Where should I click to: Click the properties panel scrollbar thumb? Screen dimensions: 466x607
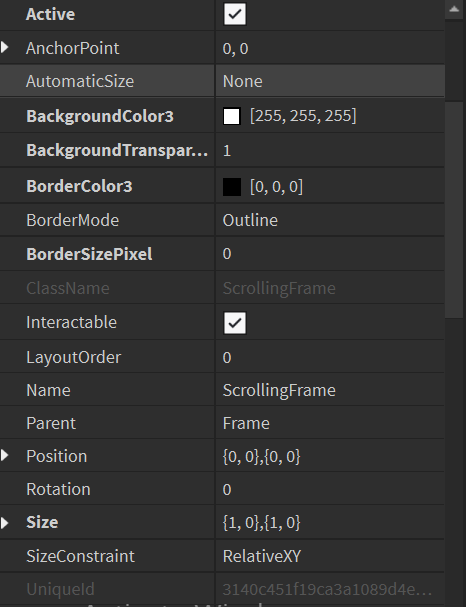coord(455,209)
